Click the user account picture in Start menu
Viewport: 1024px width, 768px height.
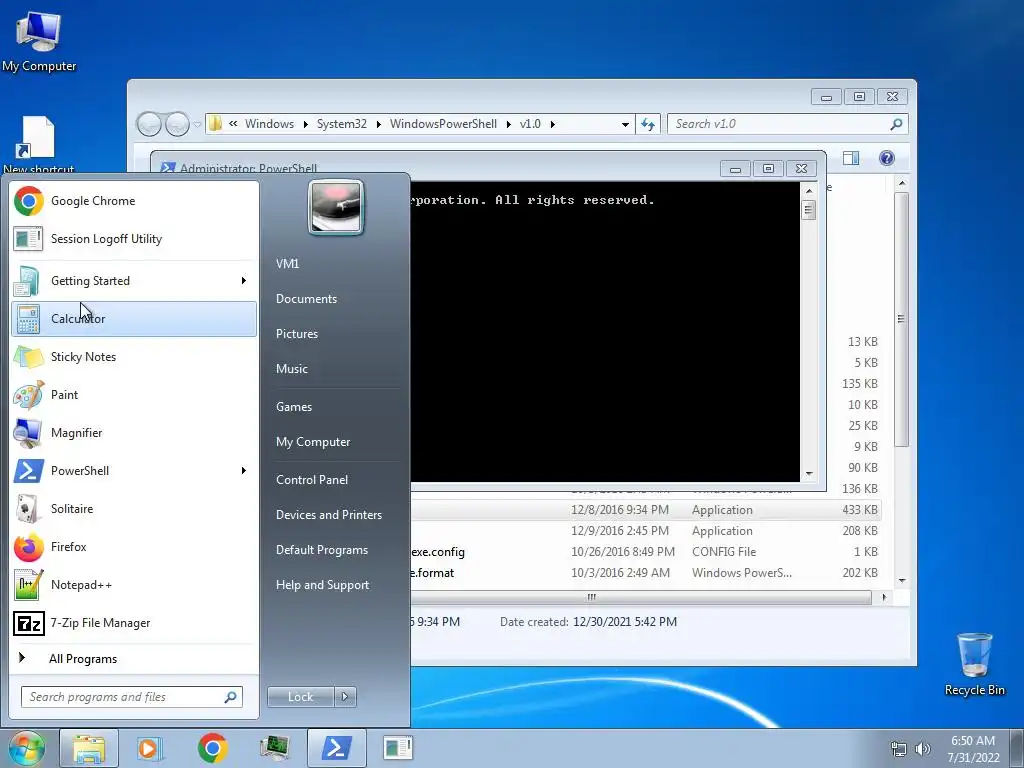coord(336,208)
